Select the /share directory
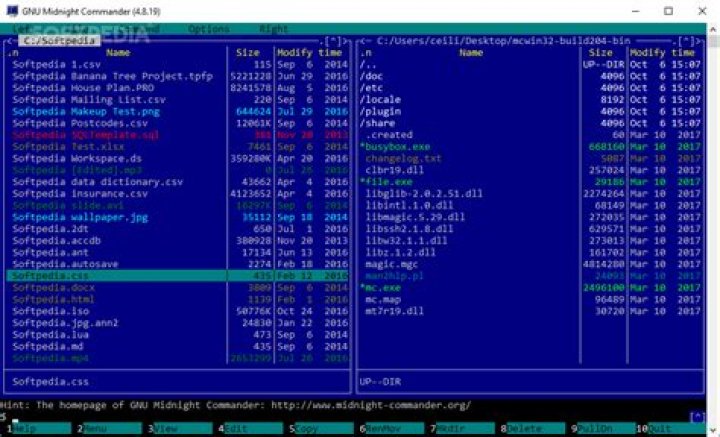The height and width of the screenshot is (437, 720). (x=530, y=123)
